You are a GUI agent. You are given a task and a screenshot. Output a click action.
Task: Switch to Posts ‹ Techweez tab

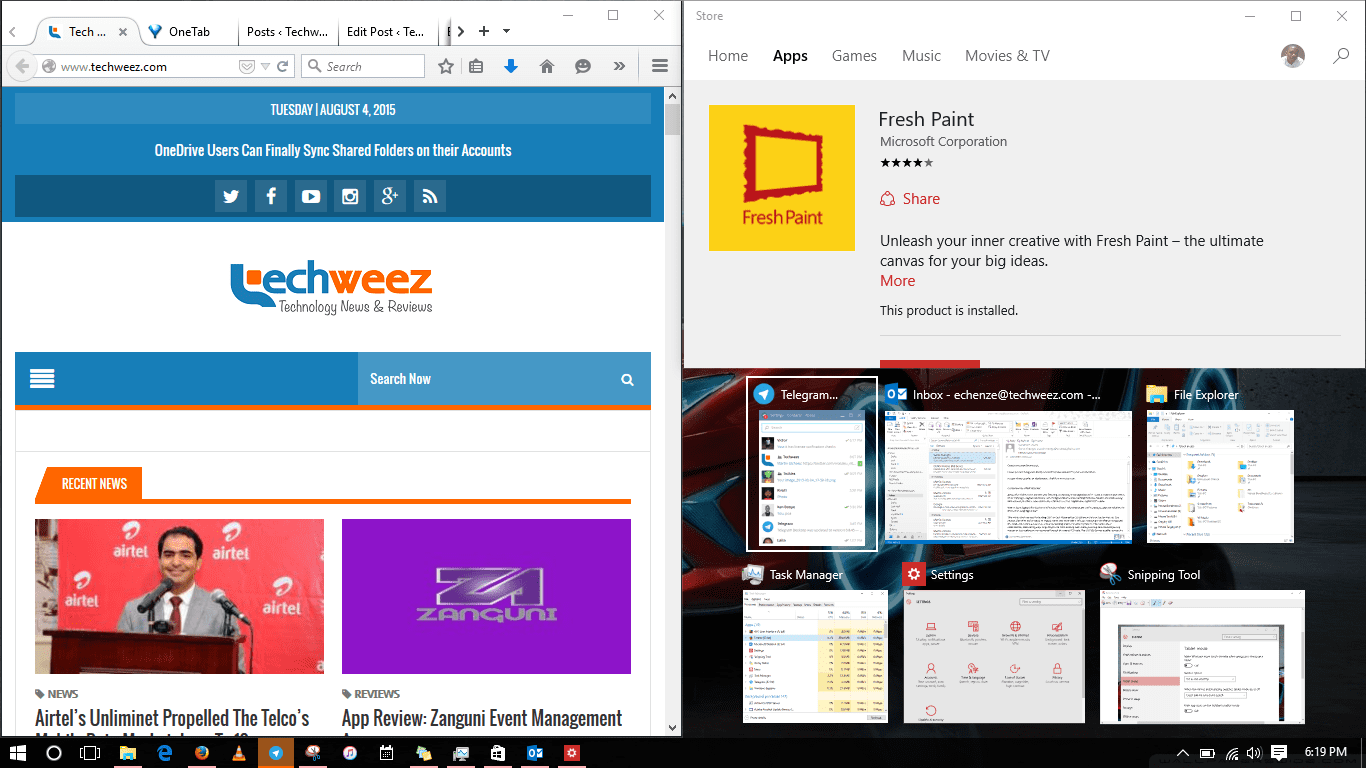tap(287, 32)
